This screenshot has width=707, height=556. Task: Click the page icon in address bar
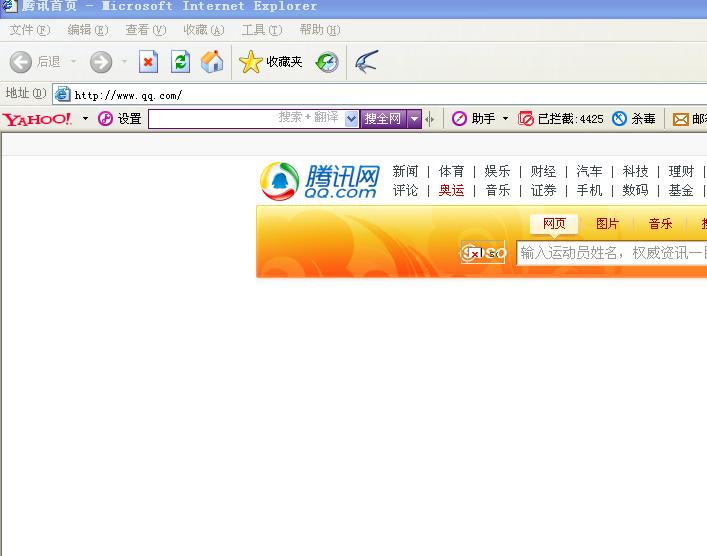click(63, 95)
